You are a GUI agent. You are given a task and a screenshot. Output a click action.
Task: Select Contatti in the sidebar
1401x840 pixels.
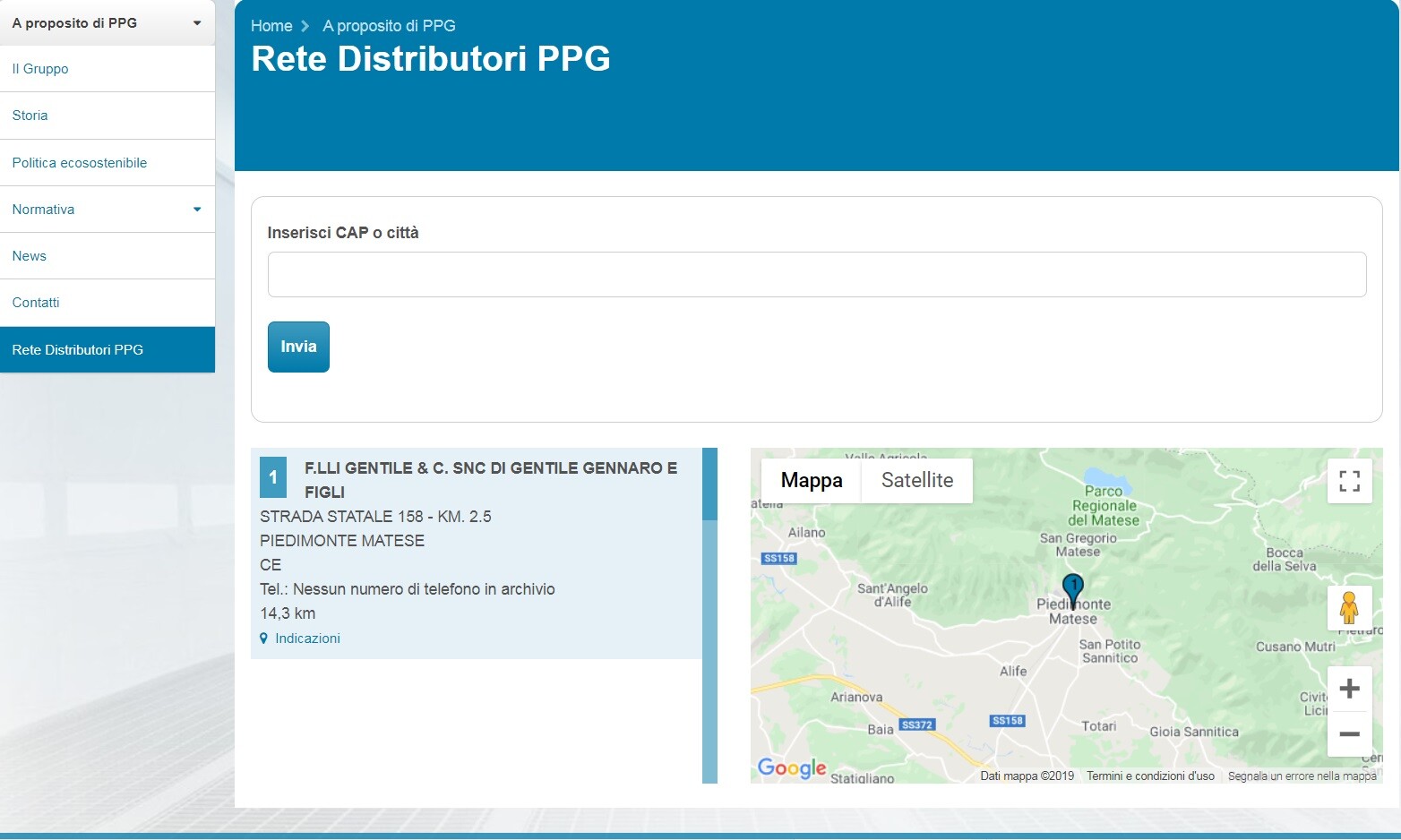[x=36, y=302]
